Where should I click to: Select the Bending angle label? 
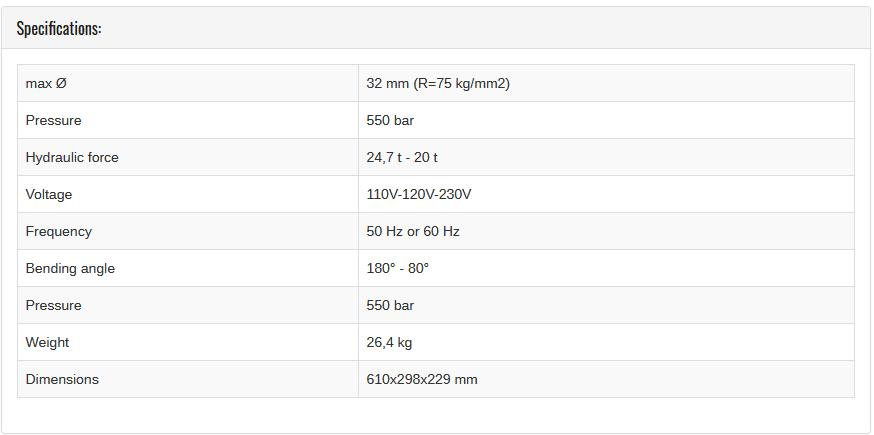70,268
